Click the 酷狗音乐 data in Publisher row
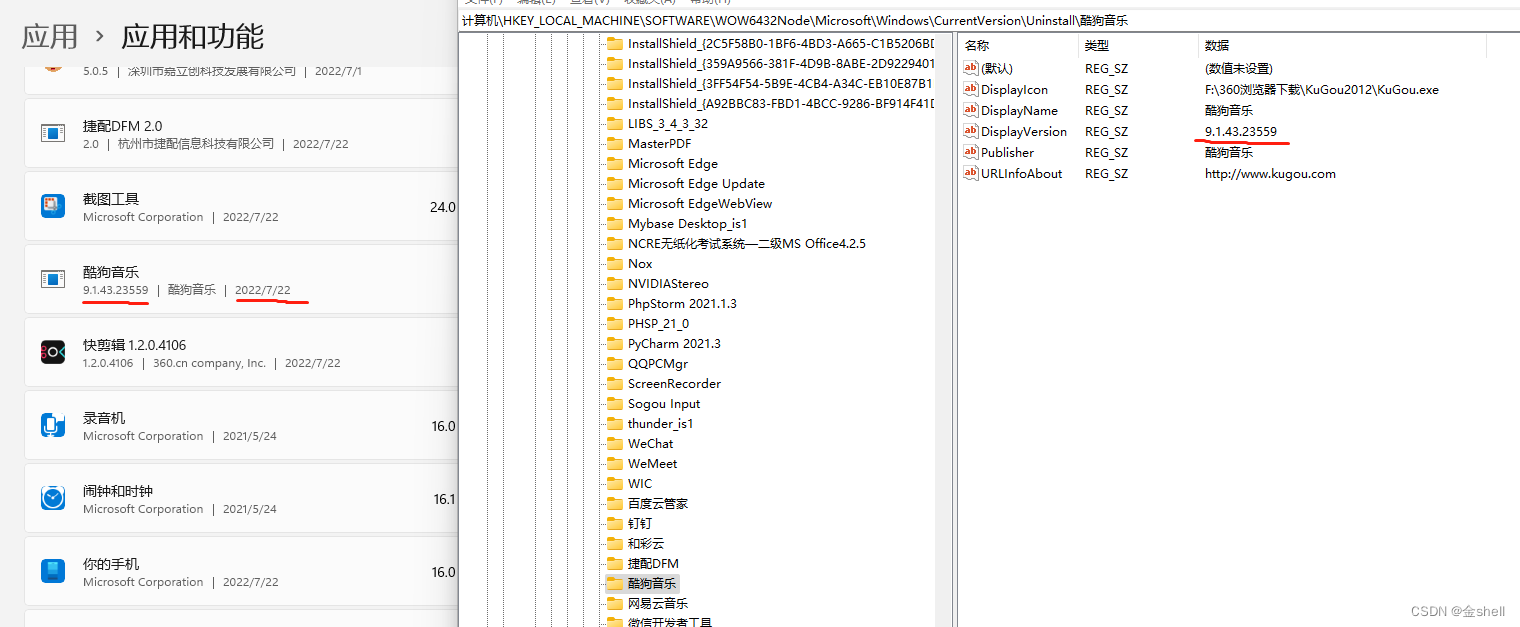The width and height of the screenshot is (1520, 627). [x=1229, y=152]
